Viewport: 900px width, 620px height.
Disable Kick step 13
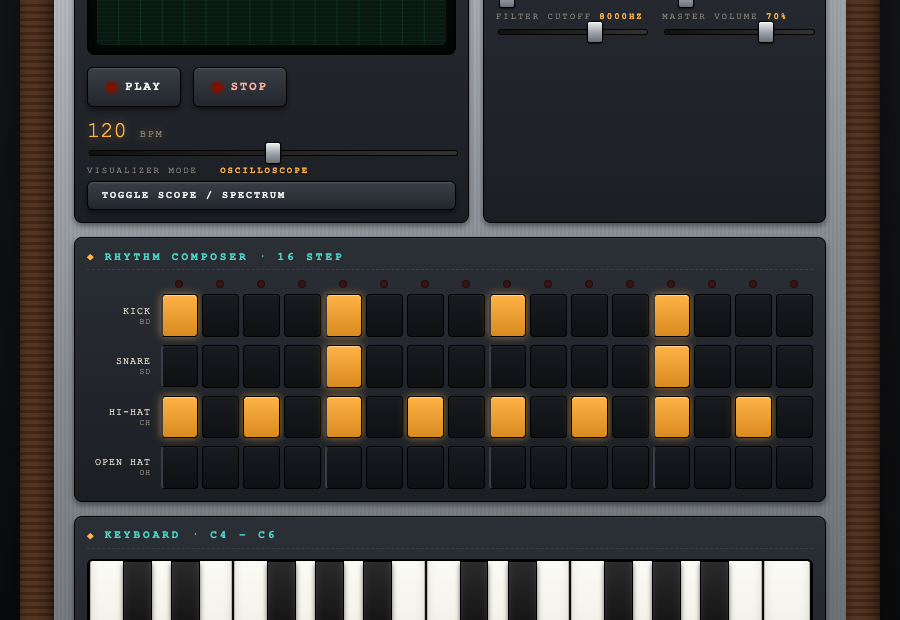coord(672,315)
